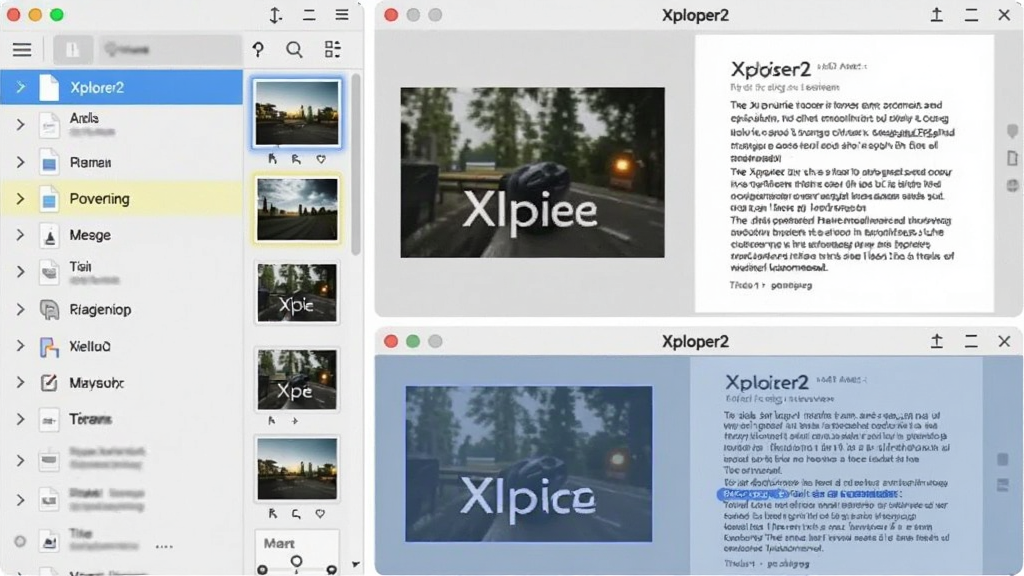Click the upper side icon in bottom Xploper2 window
The width and height of the screenshot is (1024, 576).
(1003, 460)
